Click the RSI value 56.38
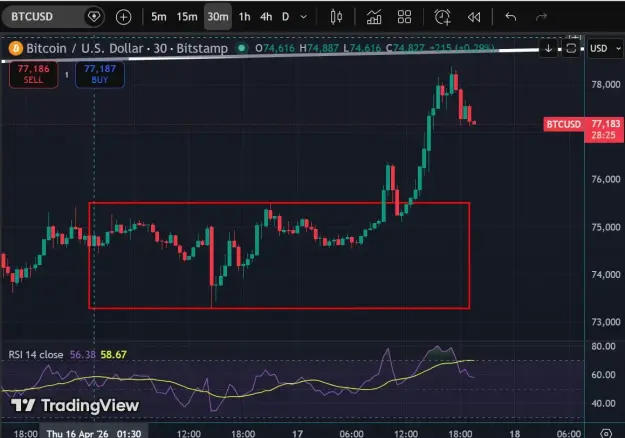 pos(83,354)
